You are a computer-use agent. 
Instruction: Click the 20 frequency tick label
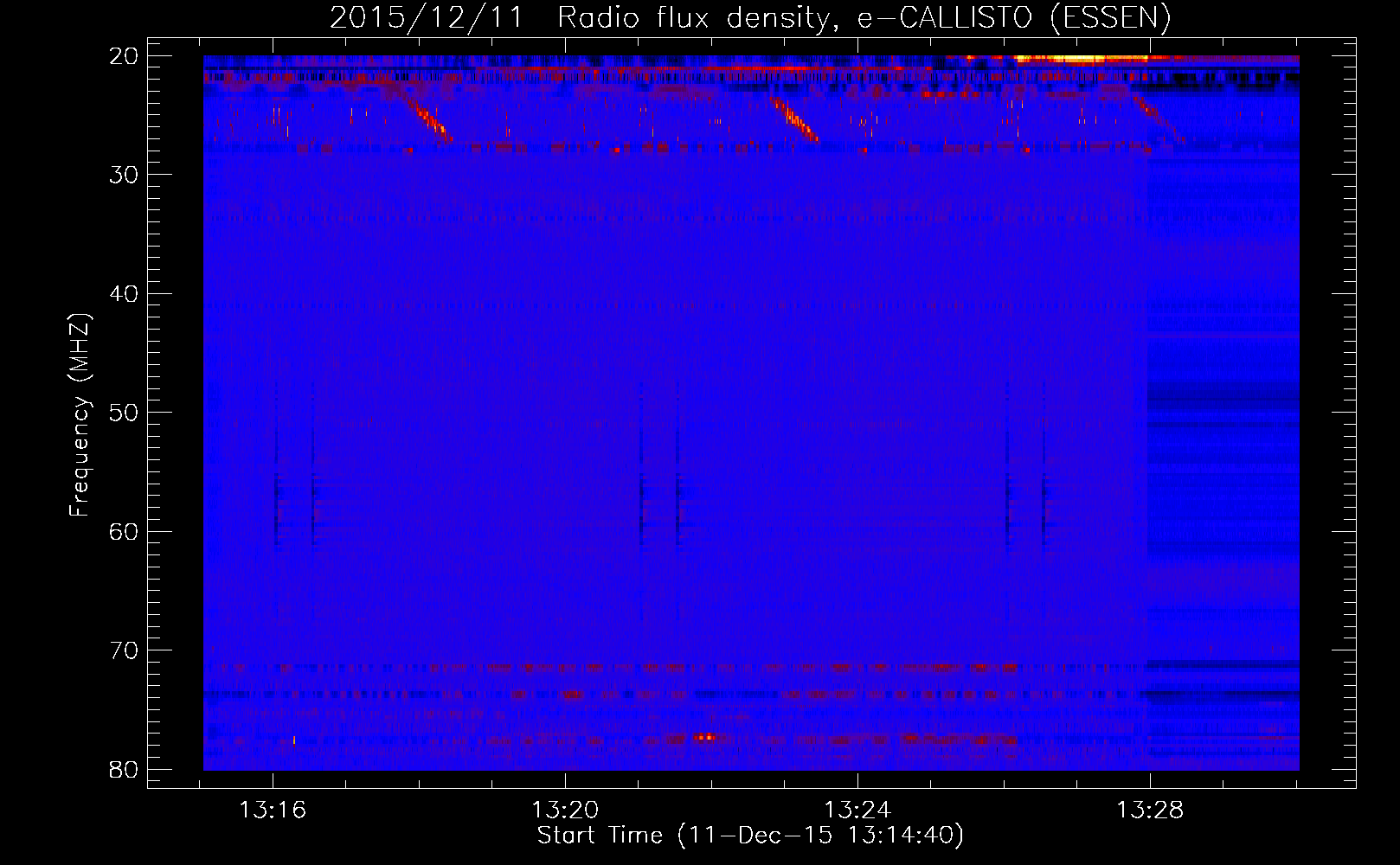pyautogui.click(x=125, y=56)
